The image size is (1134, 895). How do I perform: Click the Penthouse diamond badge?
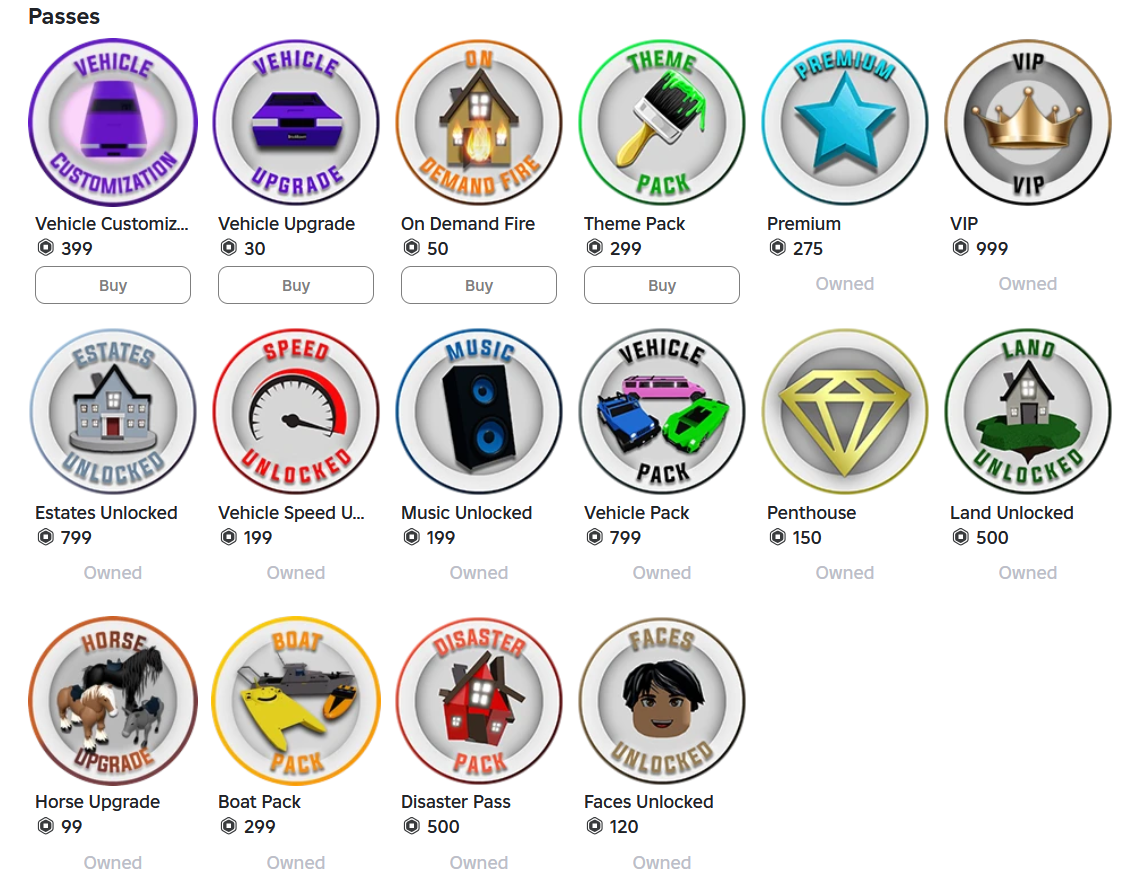click(x=845, y=411)
